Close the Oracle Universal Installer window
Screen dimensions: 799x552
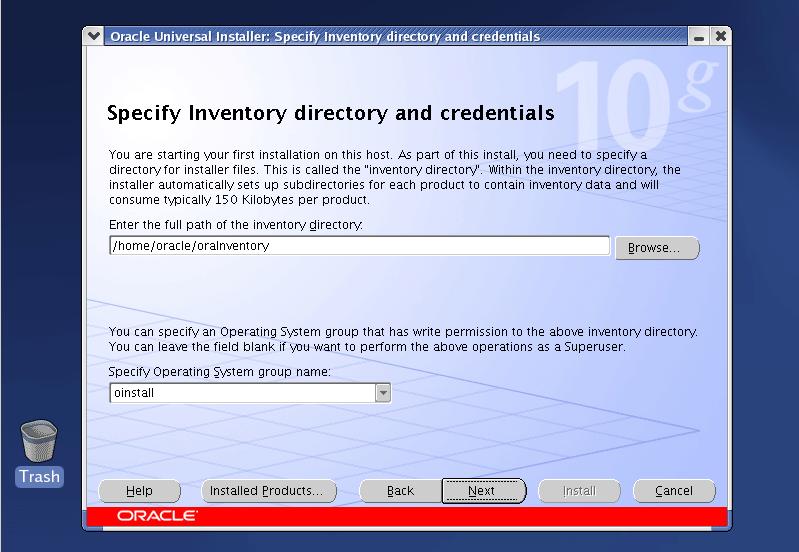[719, 36]
